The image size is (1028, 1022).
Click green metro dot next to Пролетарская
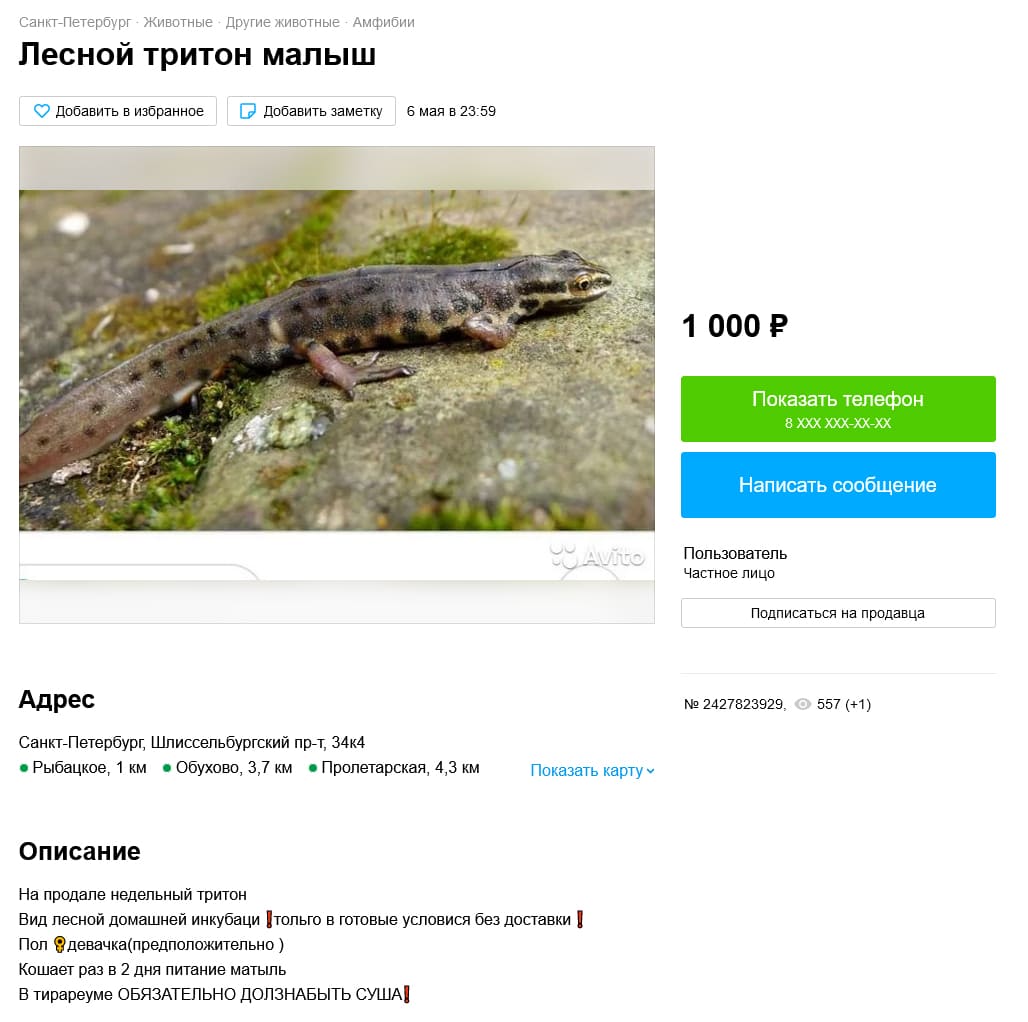pyautogui.click(x=313, y=768)
